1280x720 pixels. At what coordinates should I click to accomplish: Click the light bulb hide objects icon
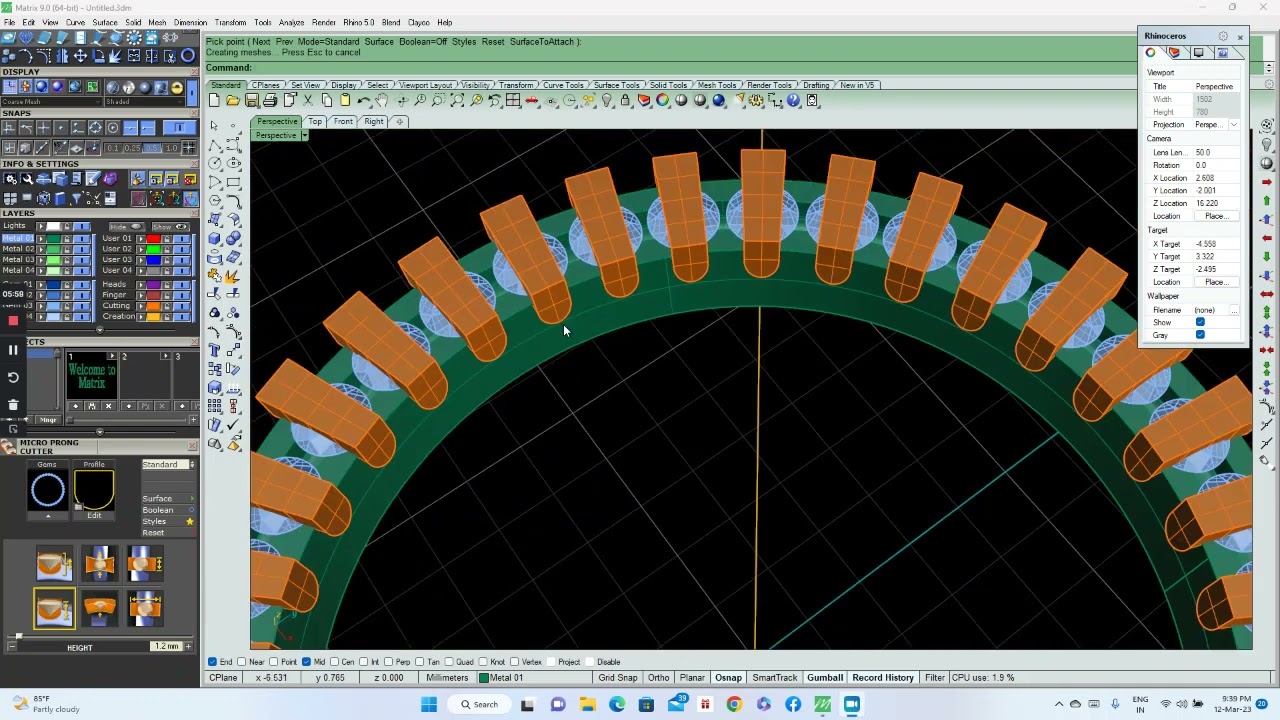[x=607, y=101]
